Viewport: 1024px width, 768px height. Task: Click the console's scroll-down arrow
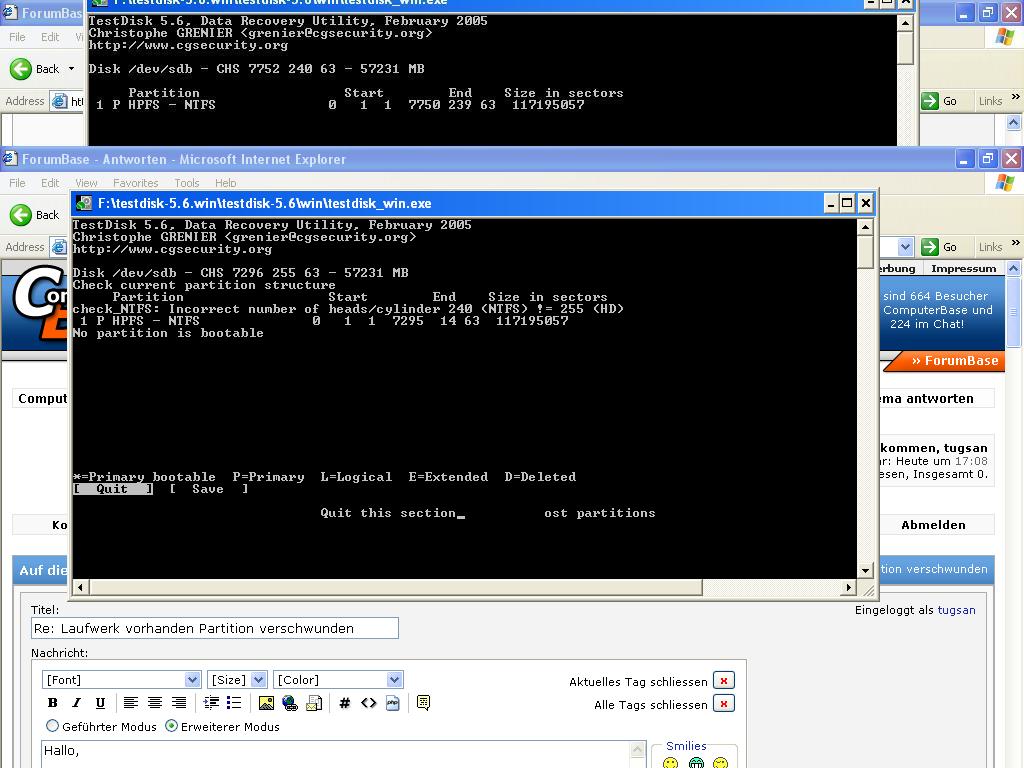865,570
